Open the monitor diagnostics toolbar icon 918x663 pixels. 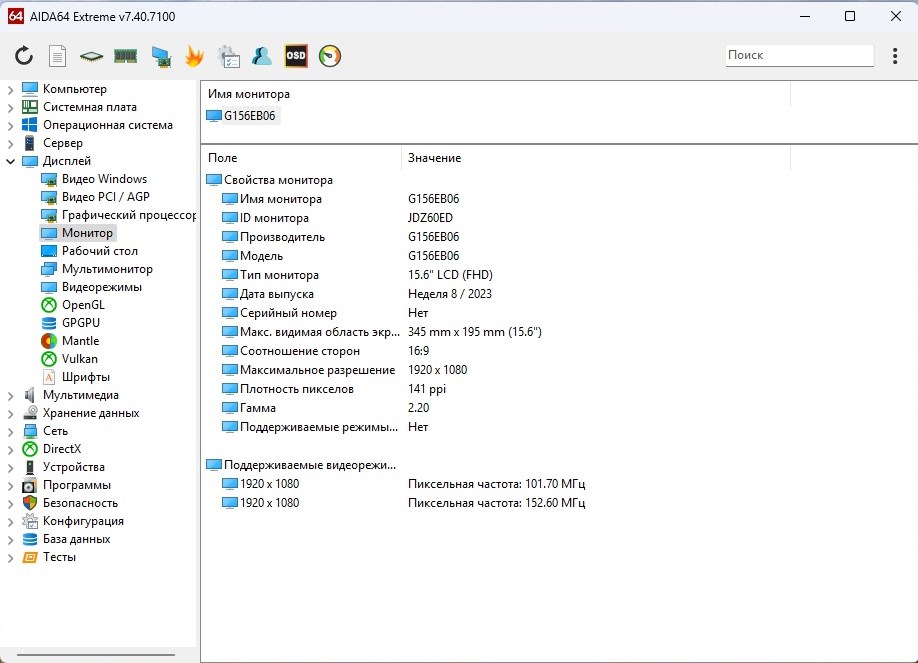point(160,56)
